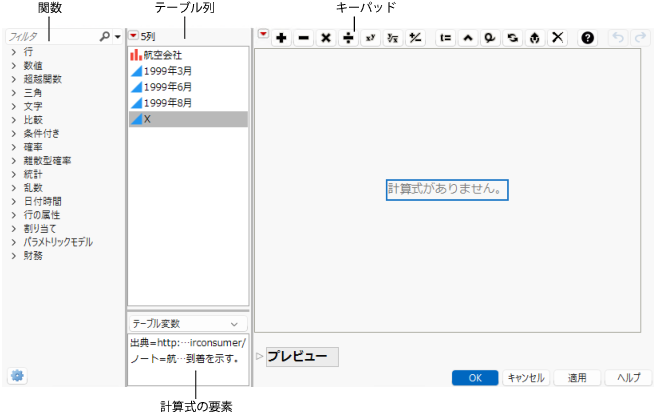Screen dimensions: 656x415
Task: Open the red triangle menu left of keypad
Action: pyautogui.click(x=263, y=34)
